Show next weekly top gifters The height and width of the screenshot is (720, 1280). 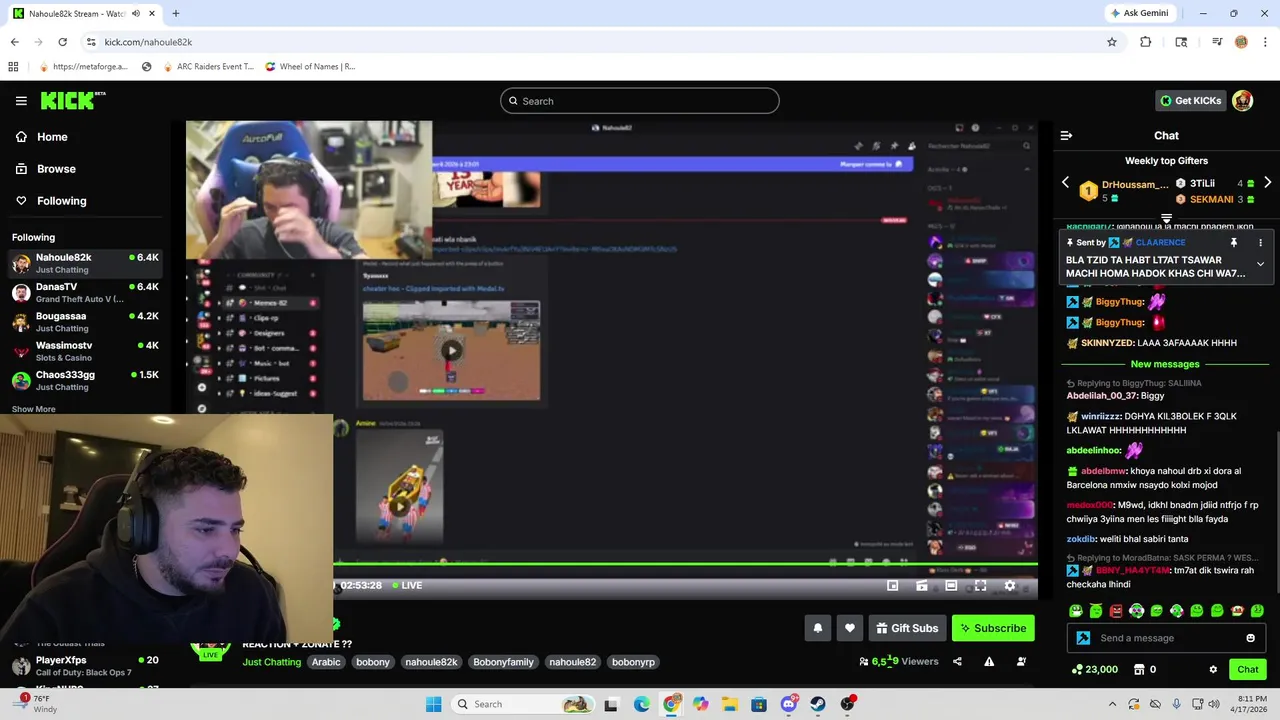1267,183
